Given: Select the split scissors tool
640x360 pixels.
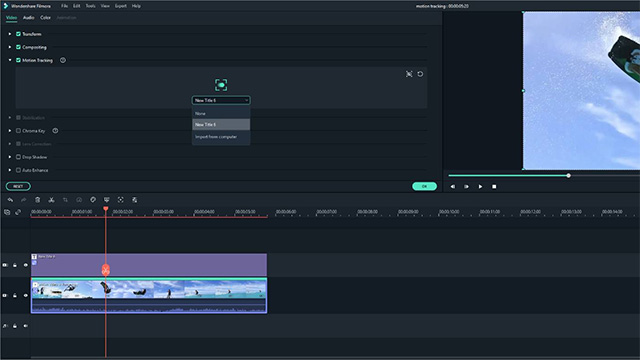Looking at the screenshot, I should [51, 200].
